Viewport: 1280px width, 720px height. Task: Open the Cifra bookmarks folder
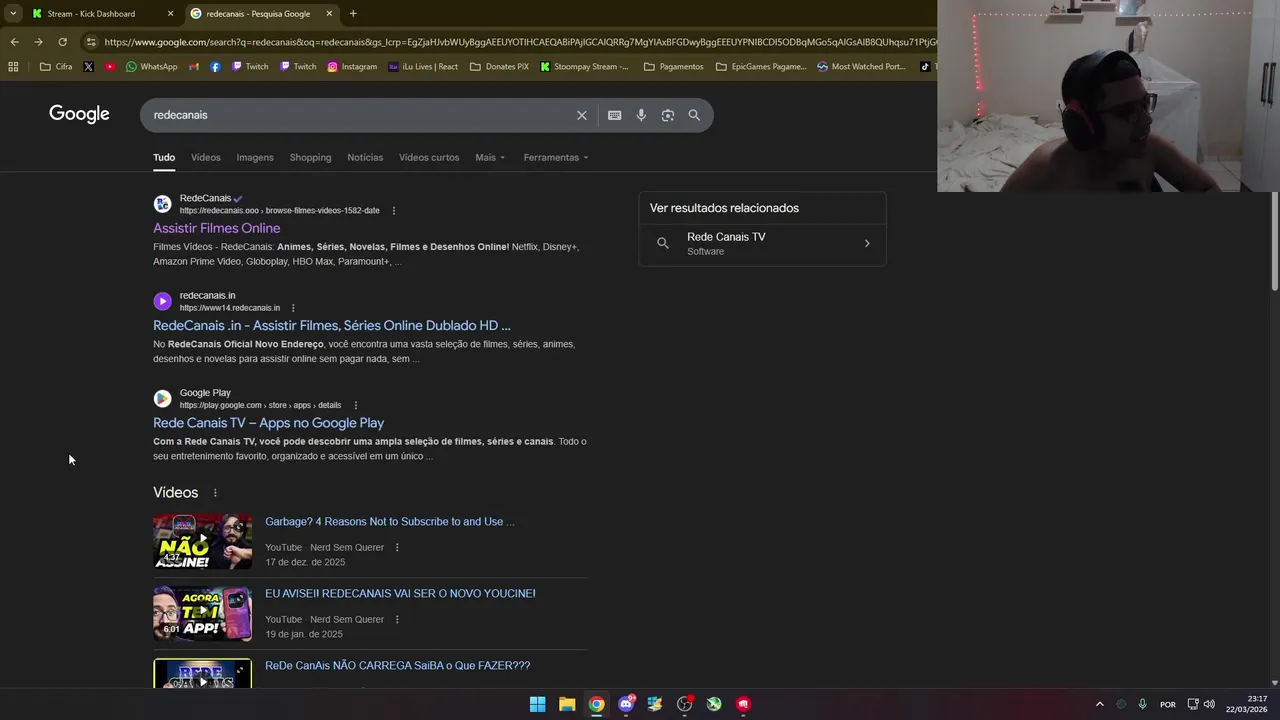pyautogui.click(x=55, y=67)
